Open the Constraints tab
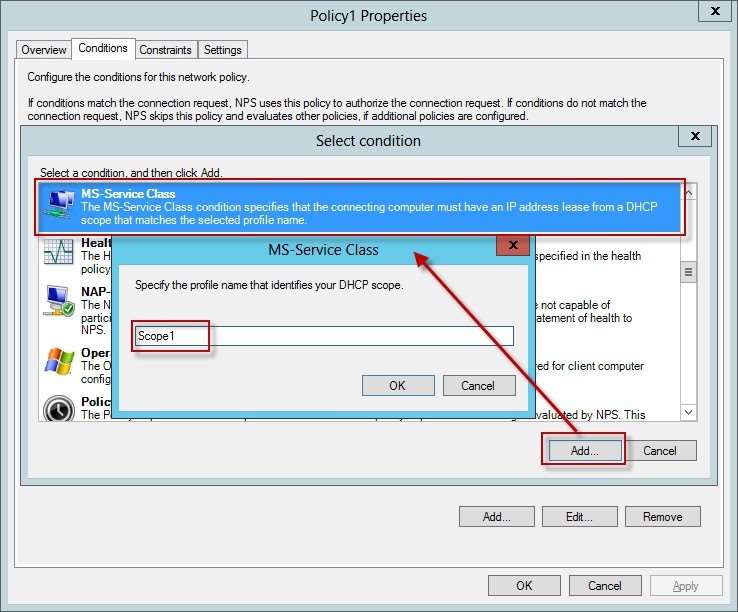 pyautogui.click(x=166, y=49)
